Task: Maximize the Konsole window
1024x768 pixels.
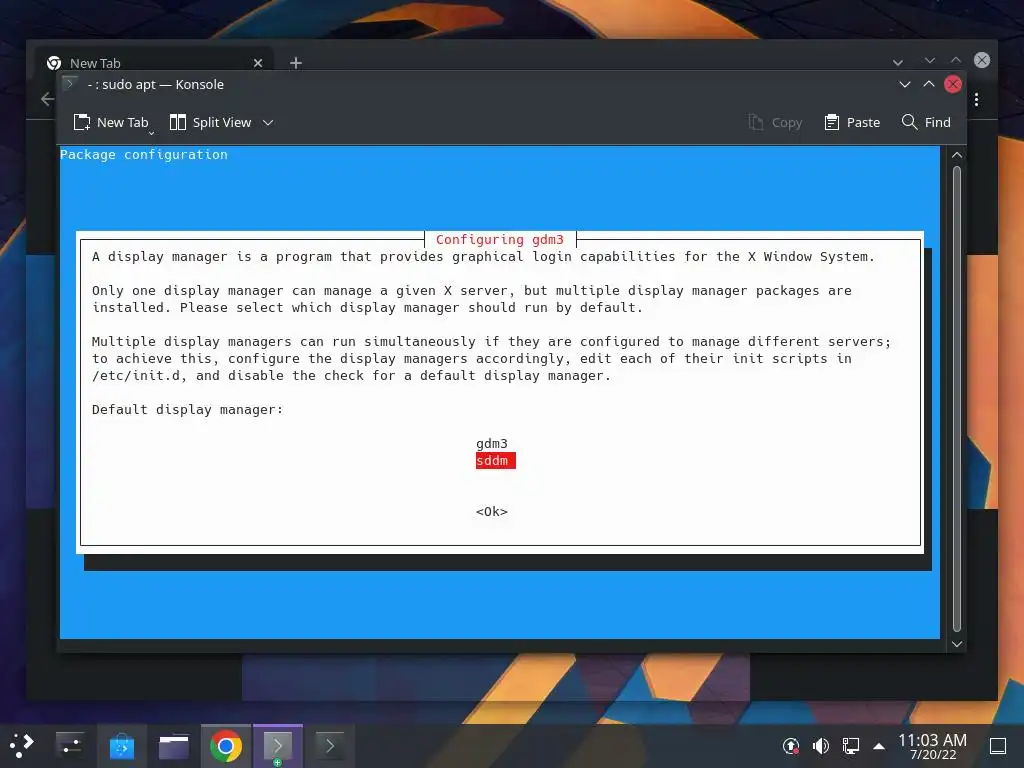Action: coord(929,84)
